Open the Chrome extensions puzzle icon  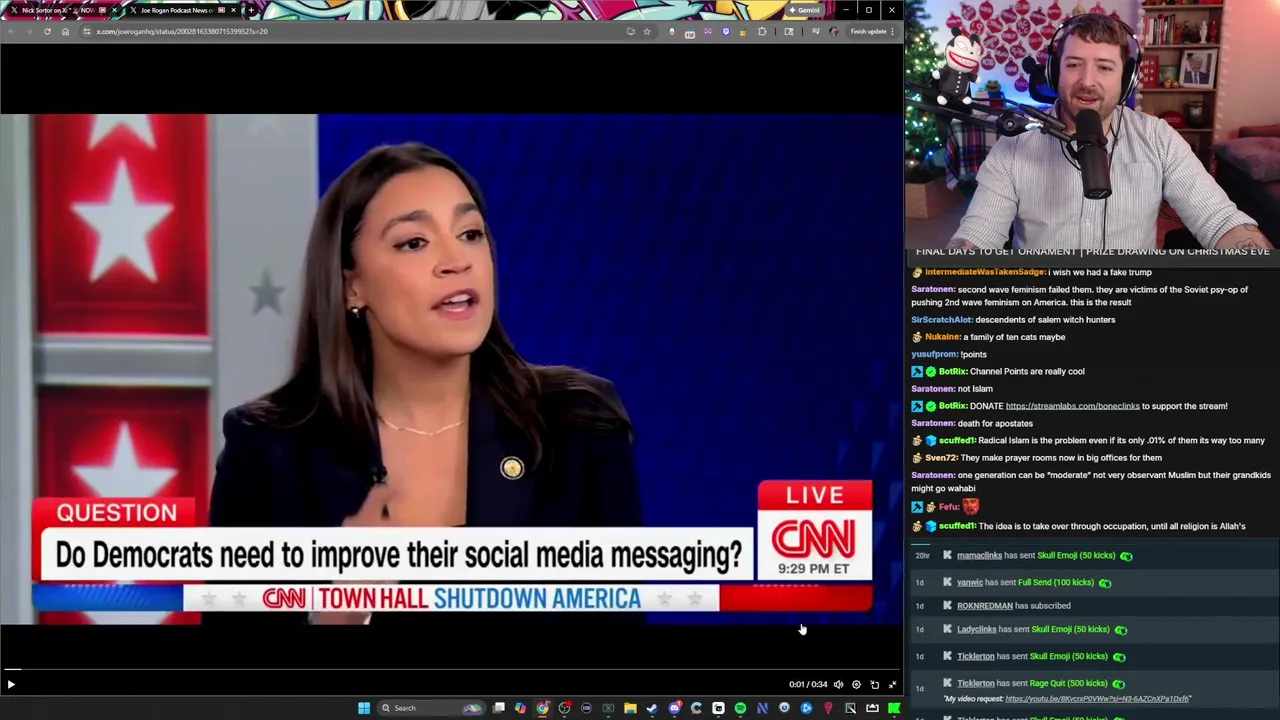click(762, 31)
